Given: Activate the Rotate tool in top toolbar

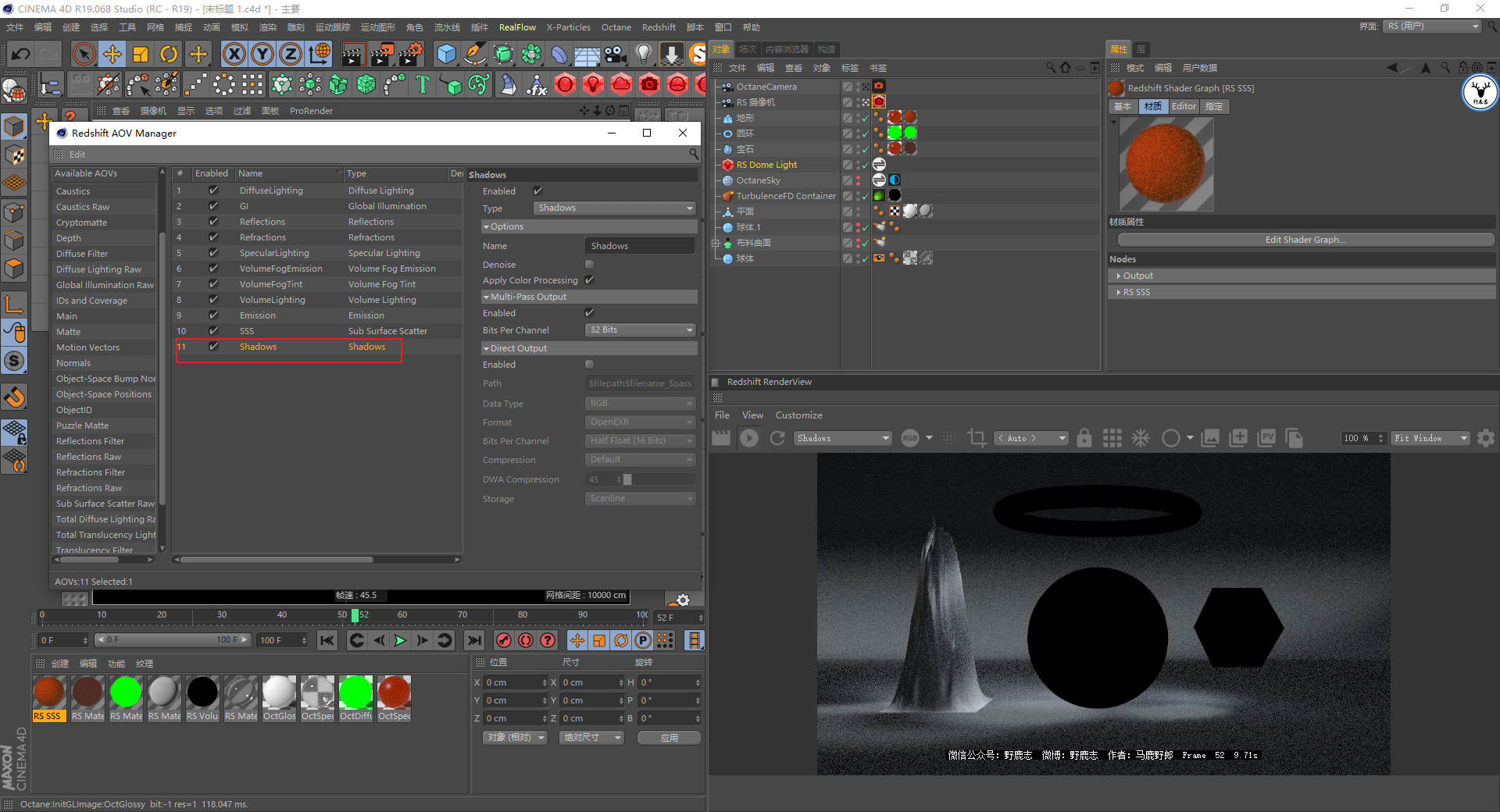Looking at the screenshot, I should coord(169,55).
